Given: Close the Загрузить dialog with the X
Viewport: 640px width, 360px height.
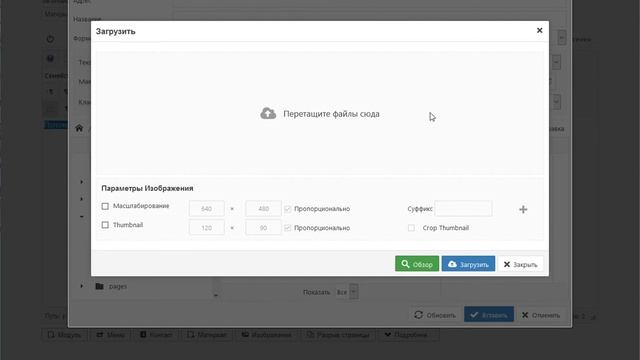Looking at the screenshot, I should (x=539, y=31).
